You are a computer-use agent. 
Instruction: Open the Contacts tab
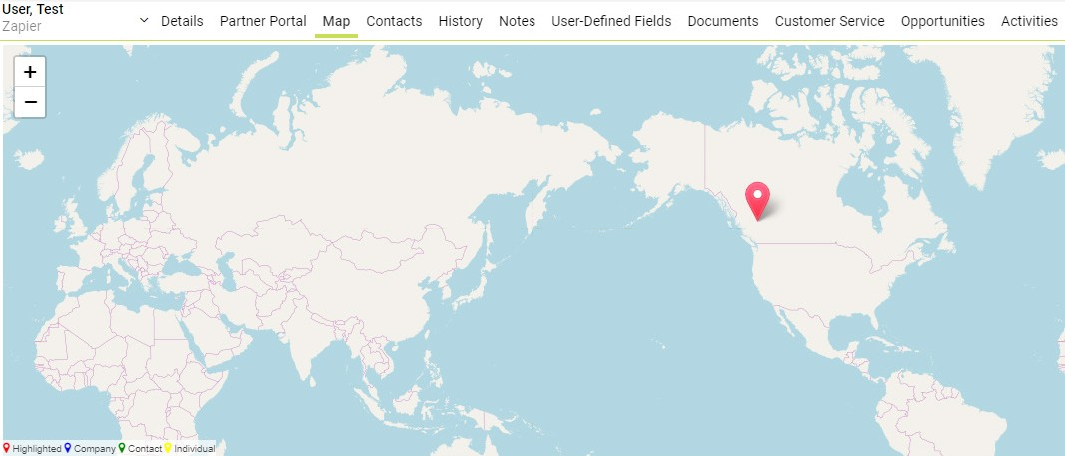click(x=394, y=21)
